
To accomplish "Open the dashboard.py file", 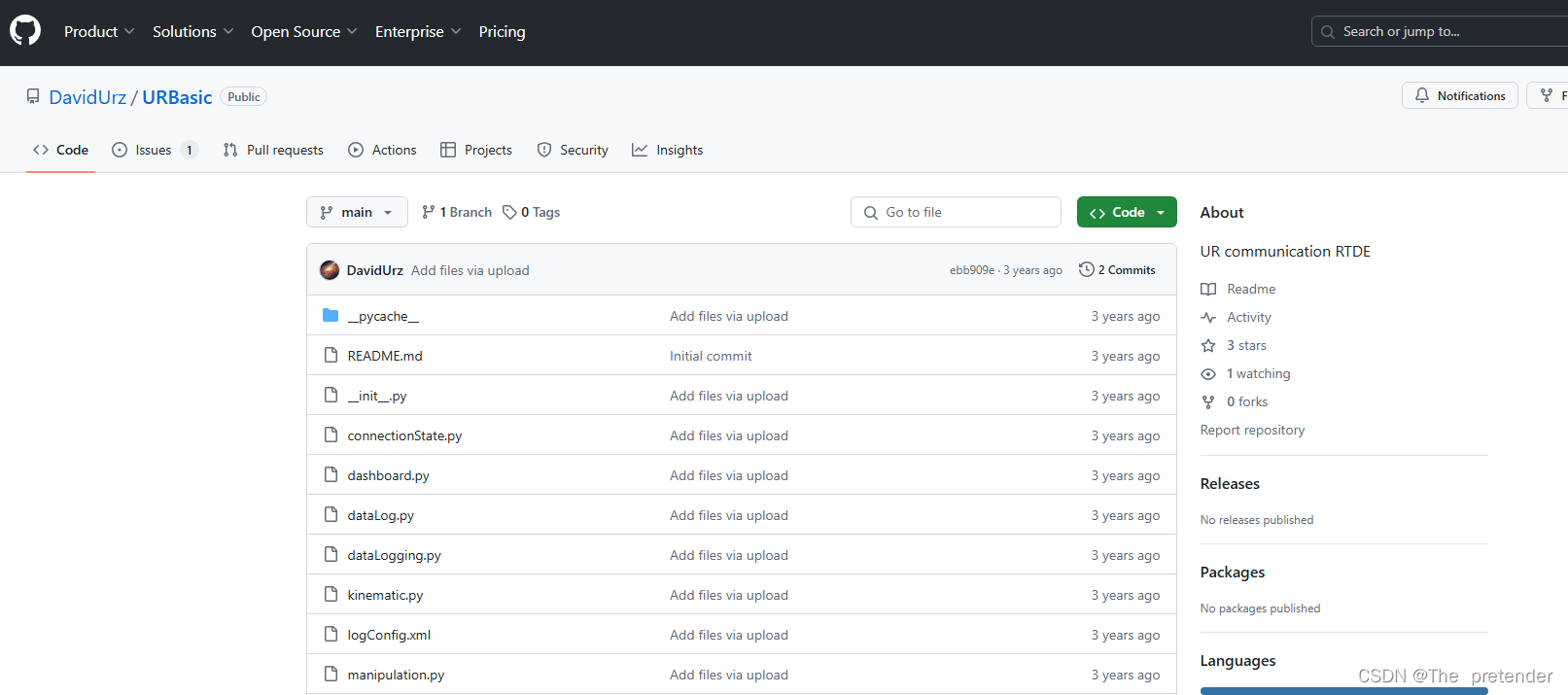I will tap(388, 475).
